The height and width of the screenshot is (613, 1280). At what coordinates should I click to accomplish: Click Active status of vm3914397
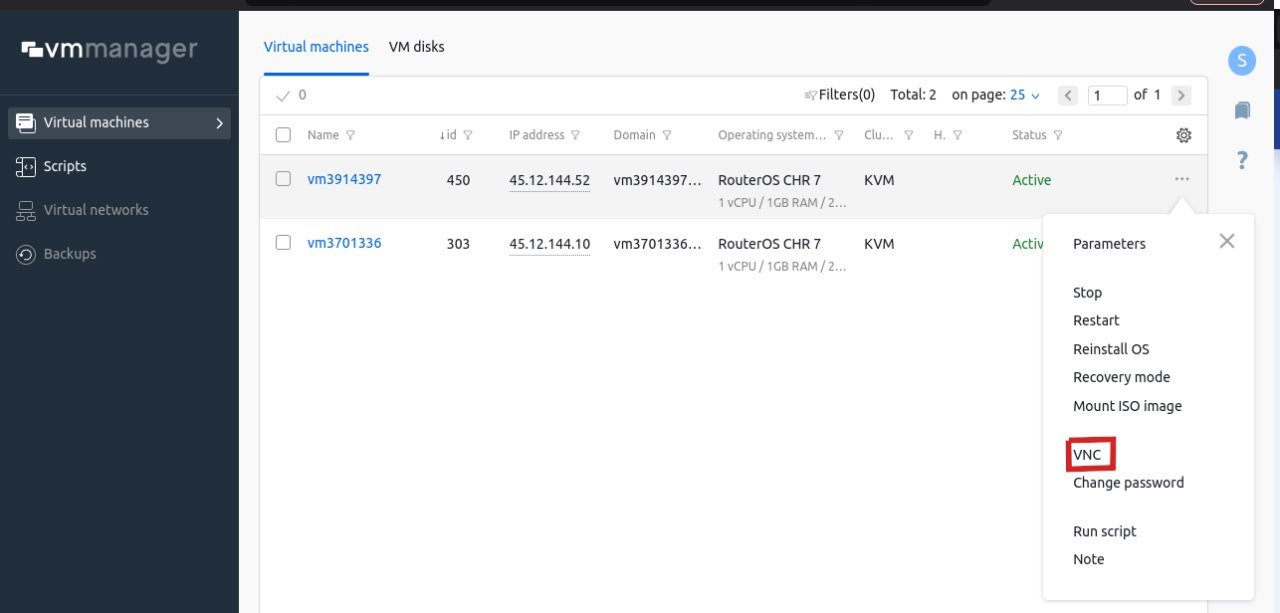tap(1031, 181)
